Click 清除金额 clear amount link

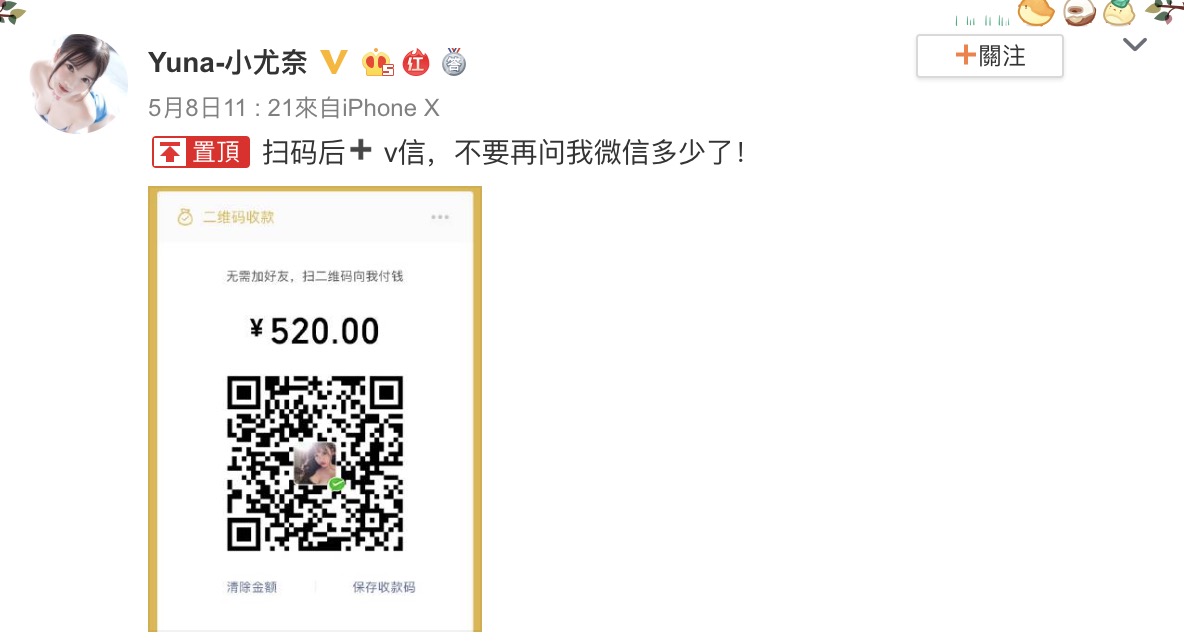(251, 587)
